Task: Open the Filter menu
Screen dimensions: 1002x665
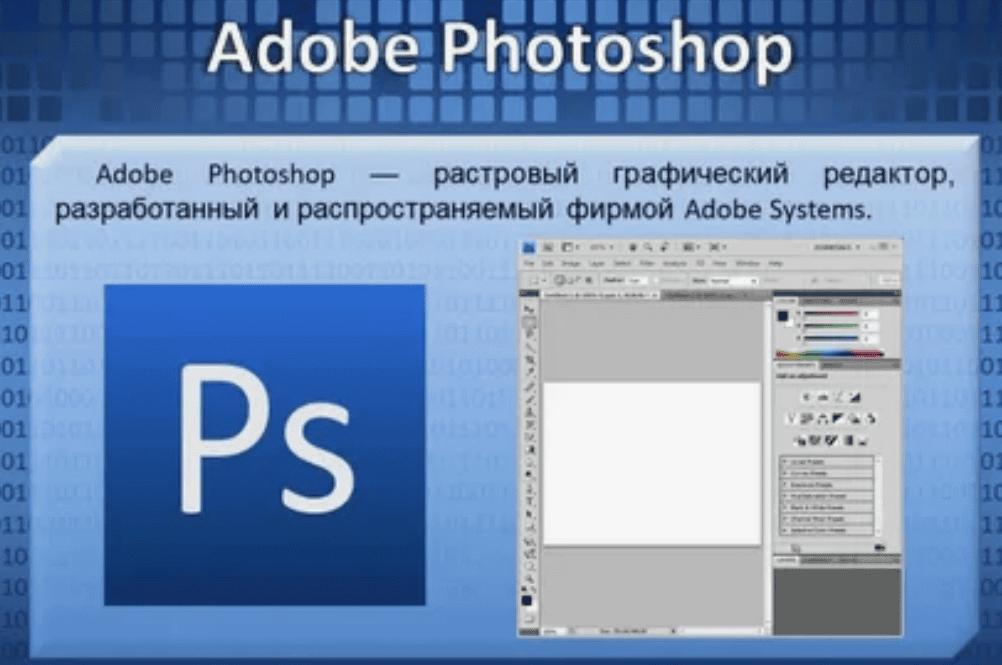Action: click(647, 263)
